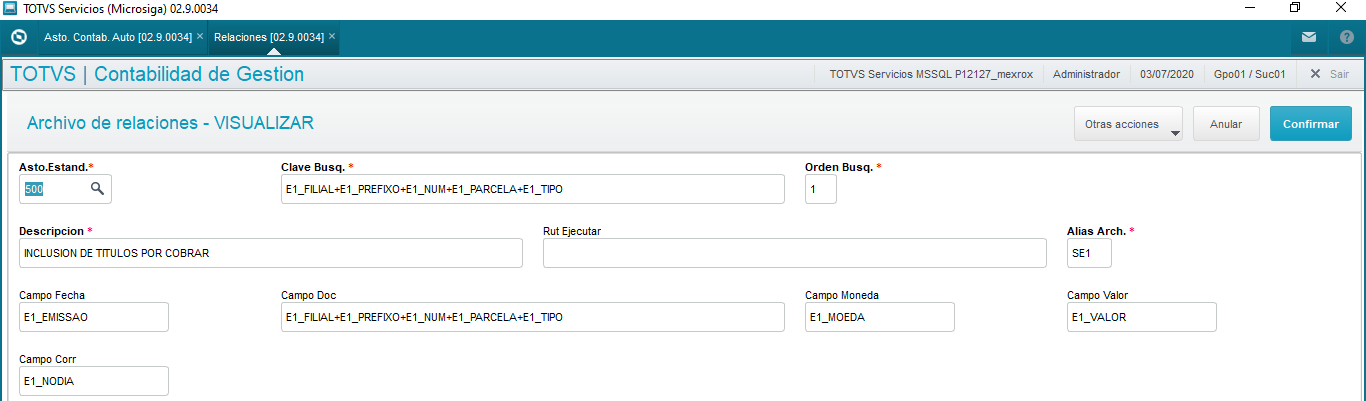This screenshot has width=1366, height=401.
Task: Click the Alias Arch. SE1 field
Action: 1088,253
